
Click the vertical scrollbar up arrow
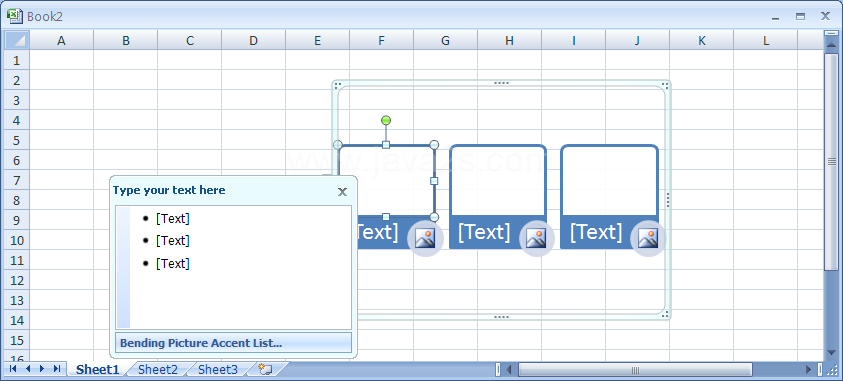tap(831, 46)
